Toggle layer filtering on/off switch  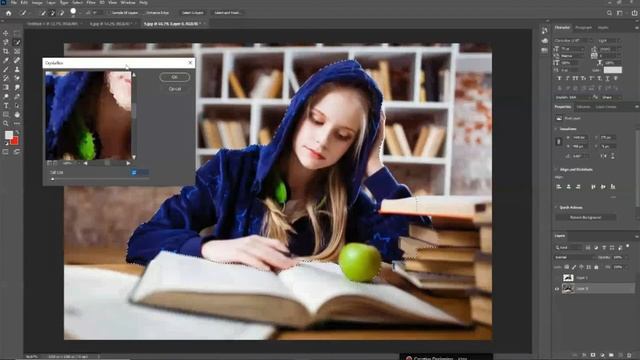coord(628,247)
